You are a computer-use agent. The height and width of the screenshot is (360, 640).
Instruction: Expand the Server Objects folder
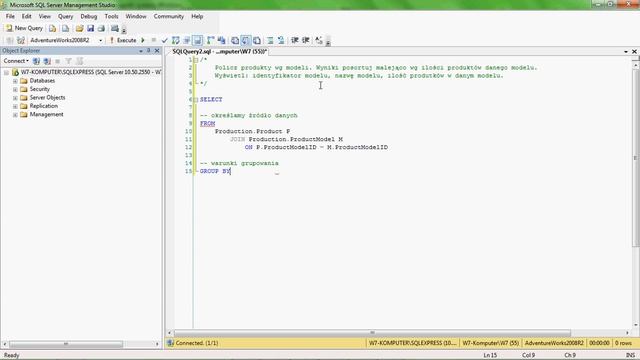click(15, 98)
